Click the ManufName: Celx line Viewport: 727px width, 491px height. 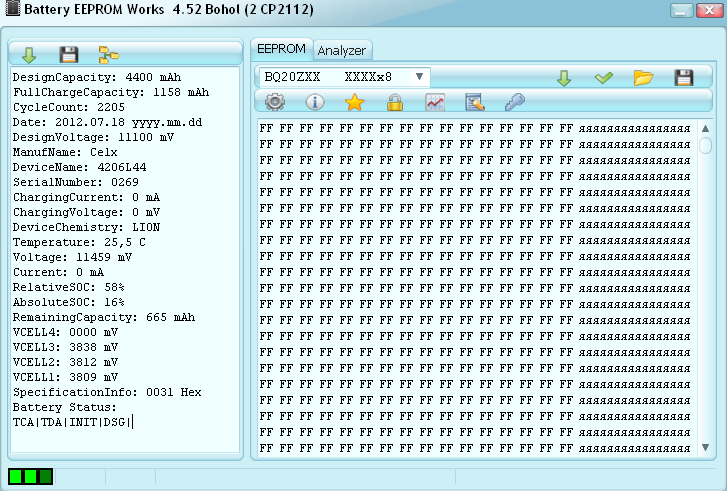pyautogui.click(x=65, y=152)
